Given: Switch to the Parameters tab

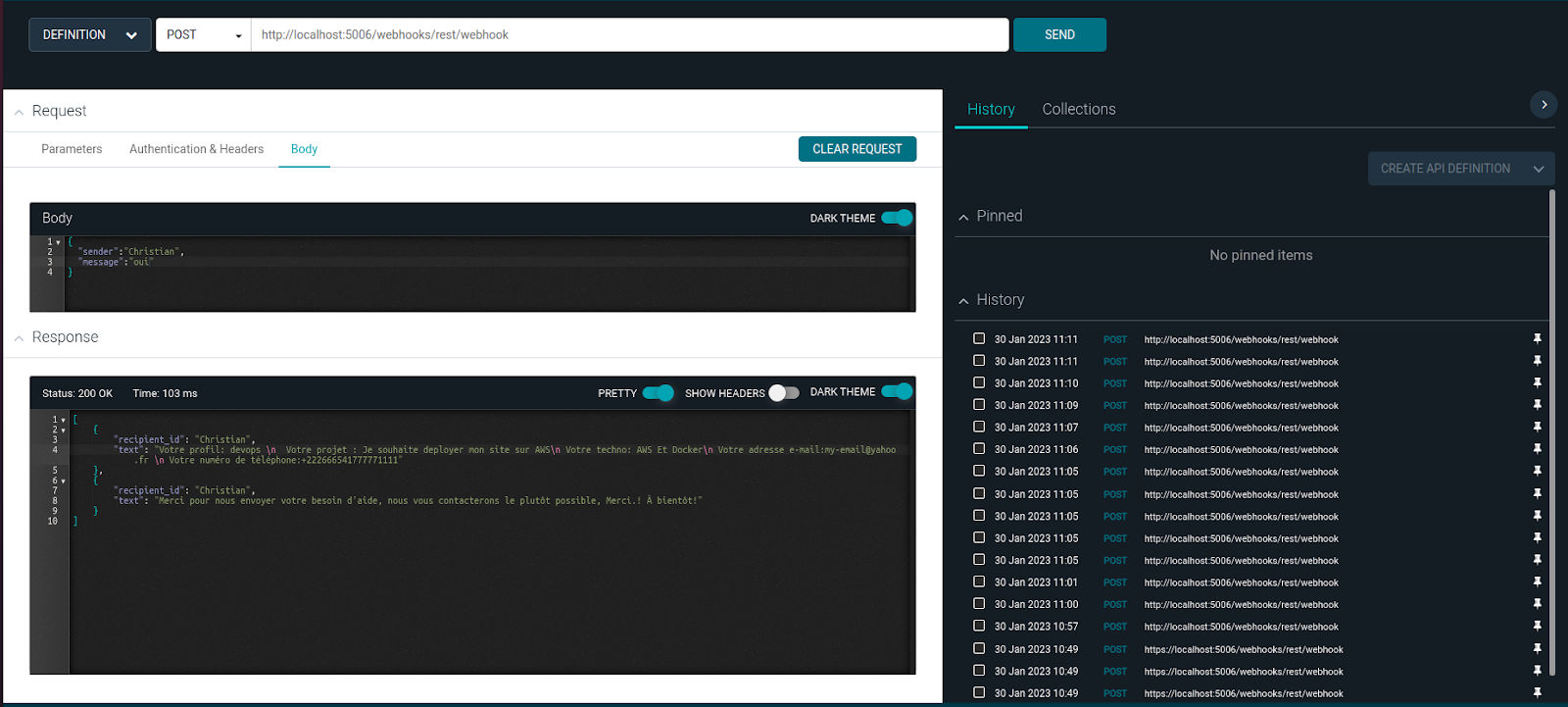Looking at the screenshot, I should (x=72, y=149).
